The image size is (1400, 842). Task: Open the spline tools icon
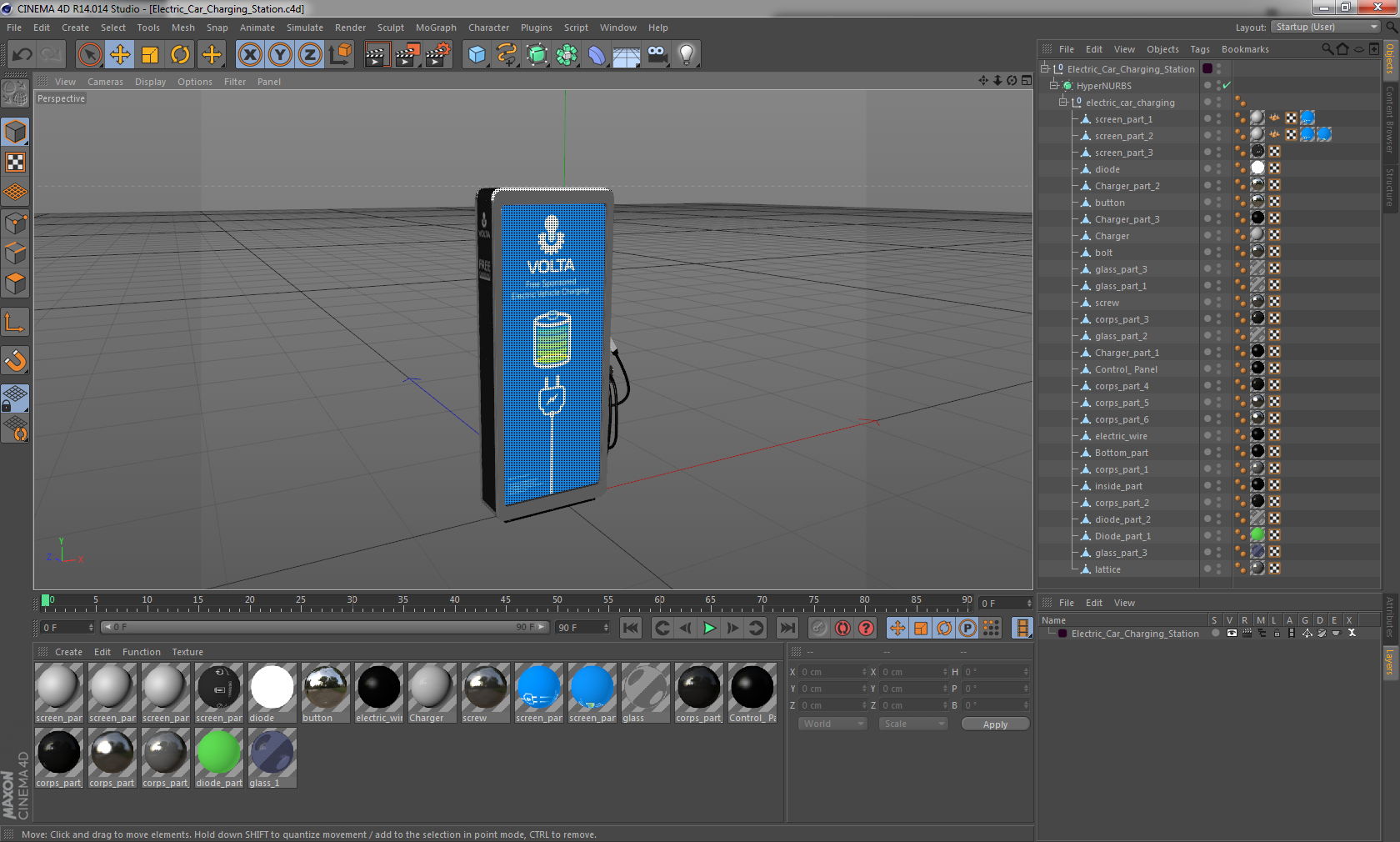point(507,55)
